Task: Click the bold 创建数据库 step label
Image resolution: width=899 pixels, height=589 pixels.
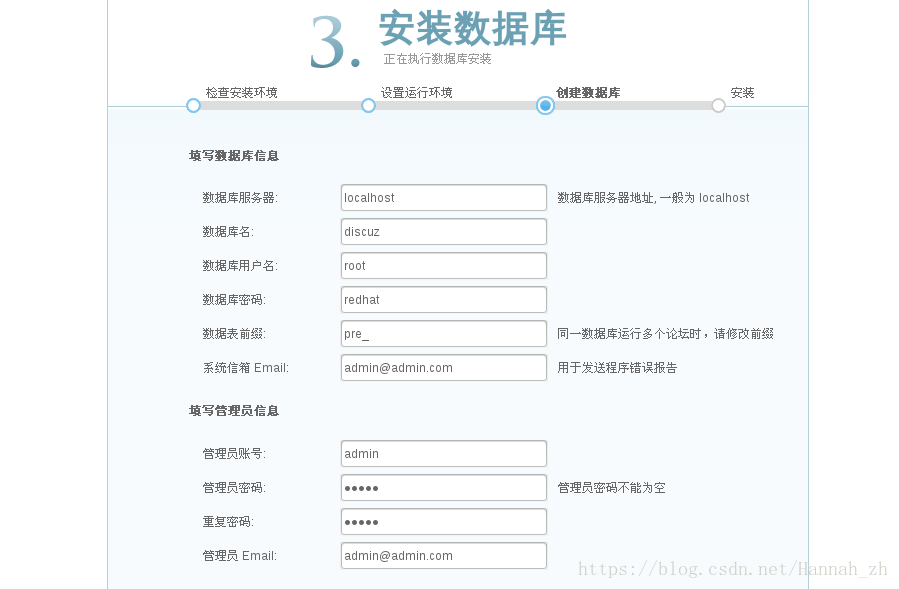Action: pos(588,92)
